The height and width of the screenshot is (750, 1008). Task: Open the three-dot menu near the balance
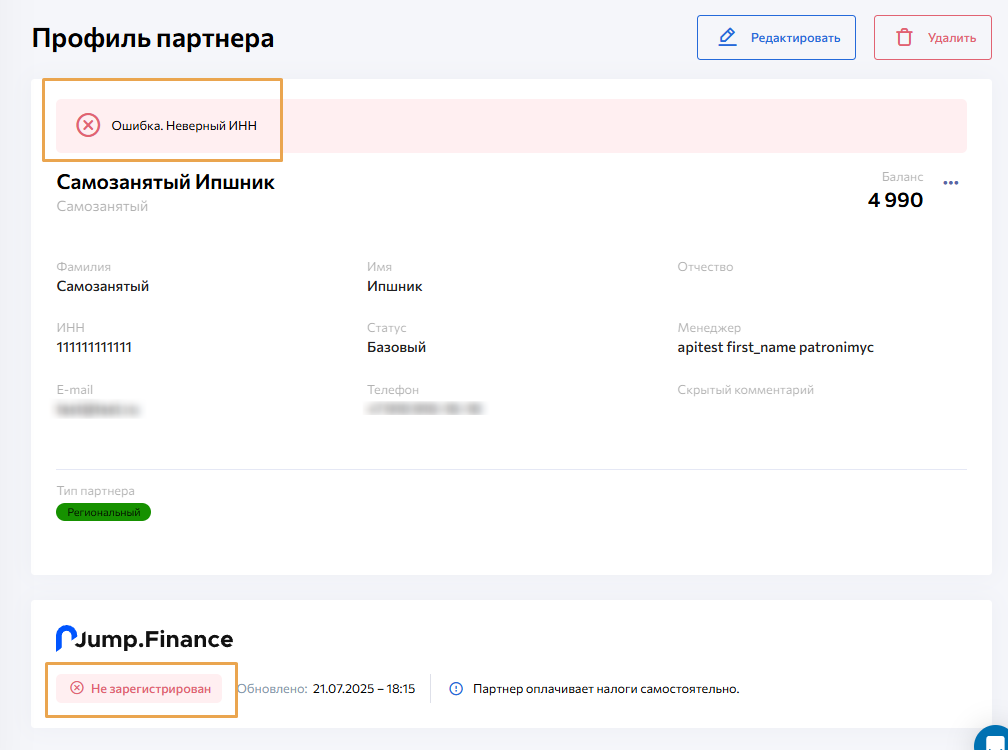coord(951,183)
